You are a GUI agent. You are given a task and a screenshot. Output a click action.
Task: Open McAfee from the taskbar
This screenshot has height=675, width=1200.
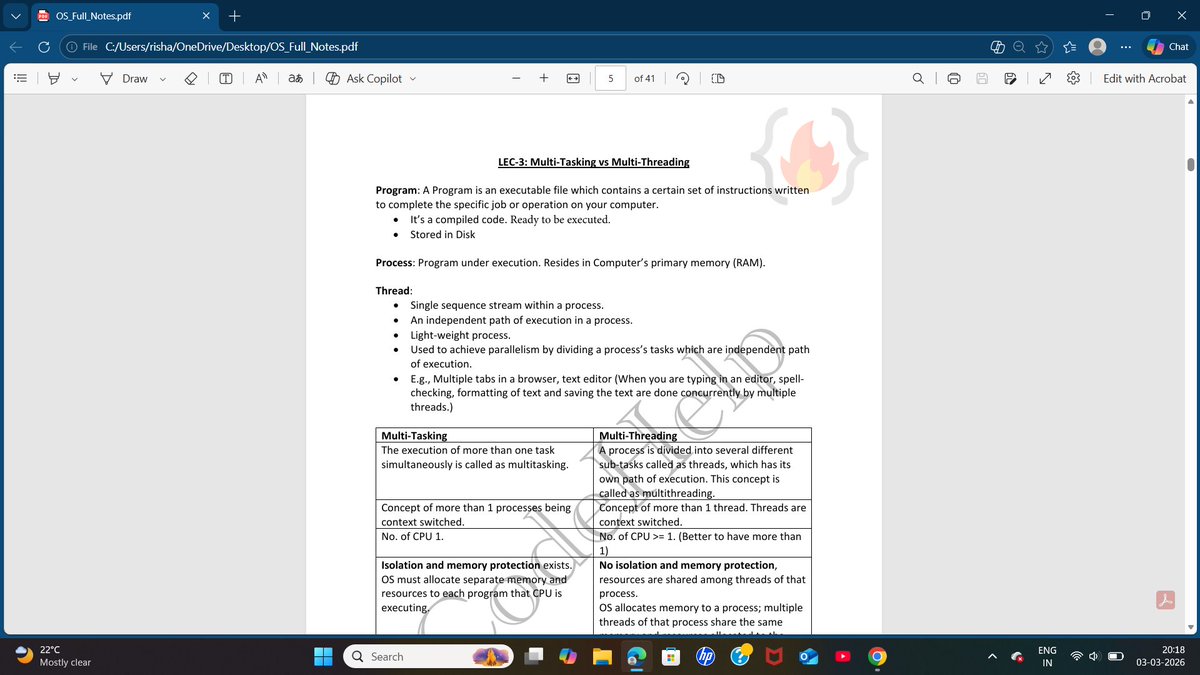click(x=772, y=656)
